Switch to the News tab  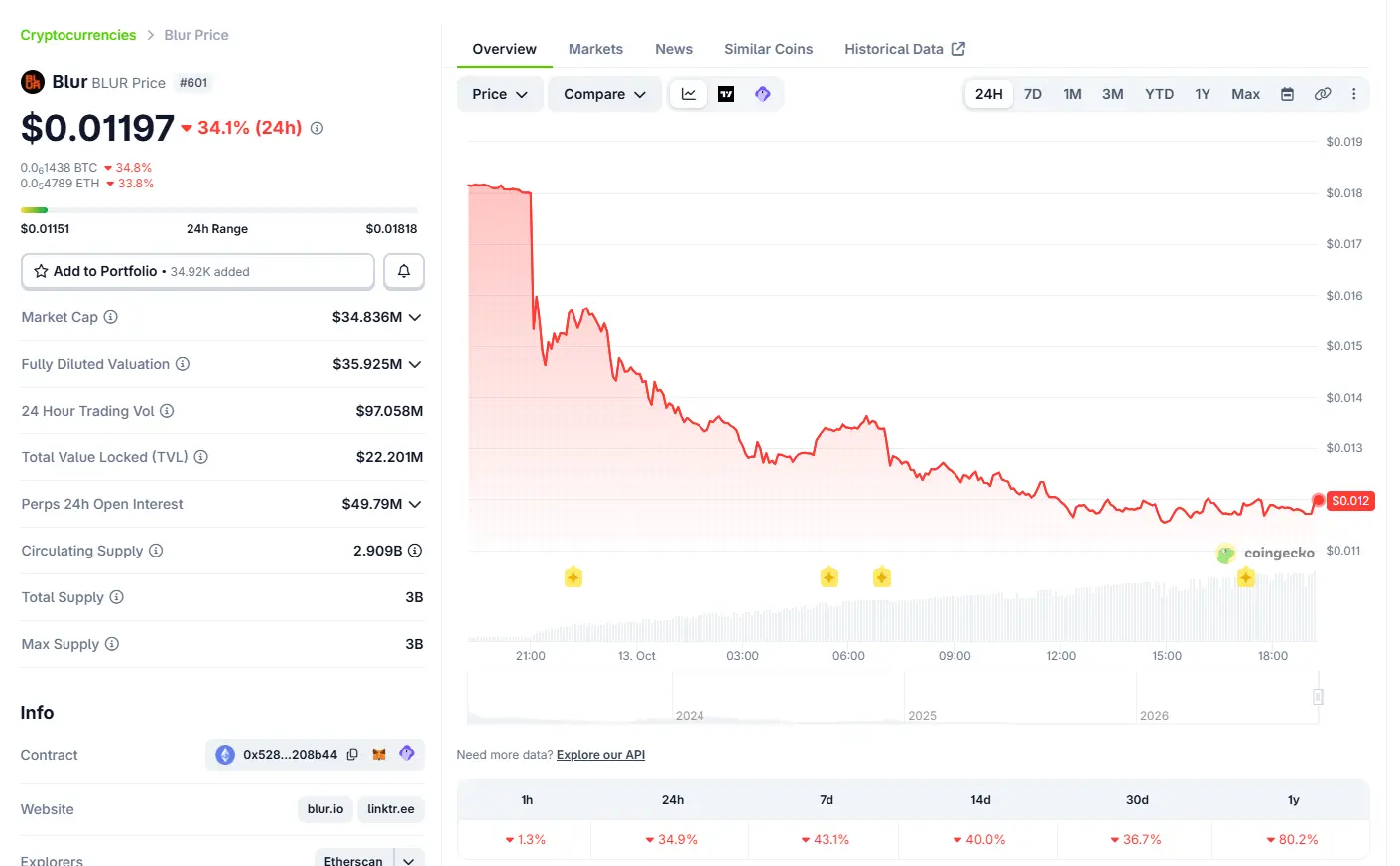[x=674, y=49]
